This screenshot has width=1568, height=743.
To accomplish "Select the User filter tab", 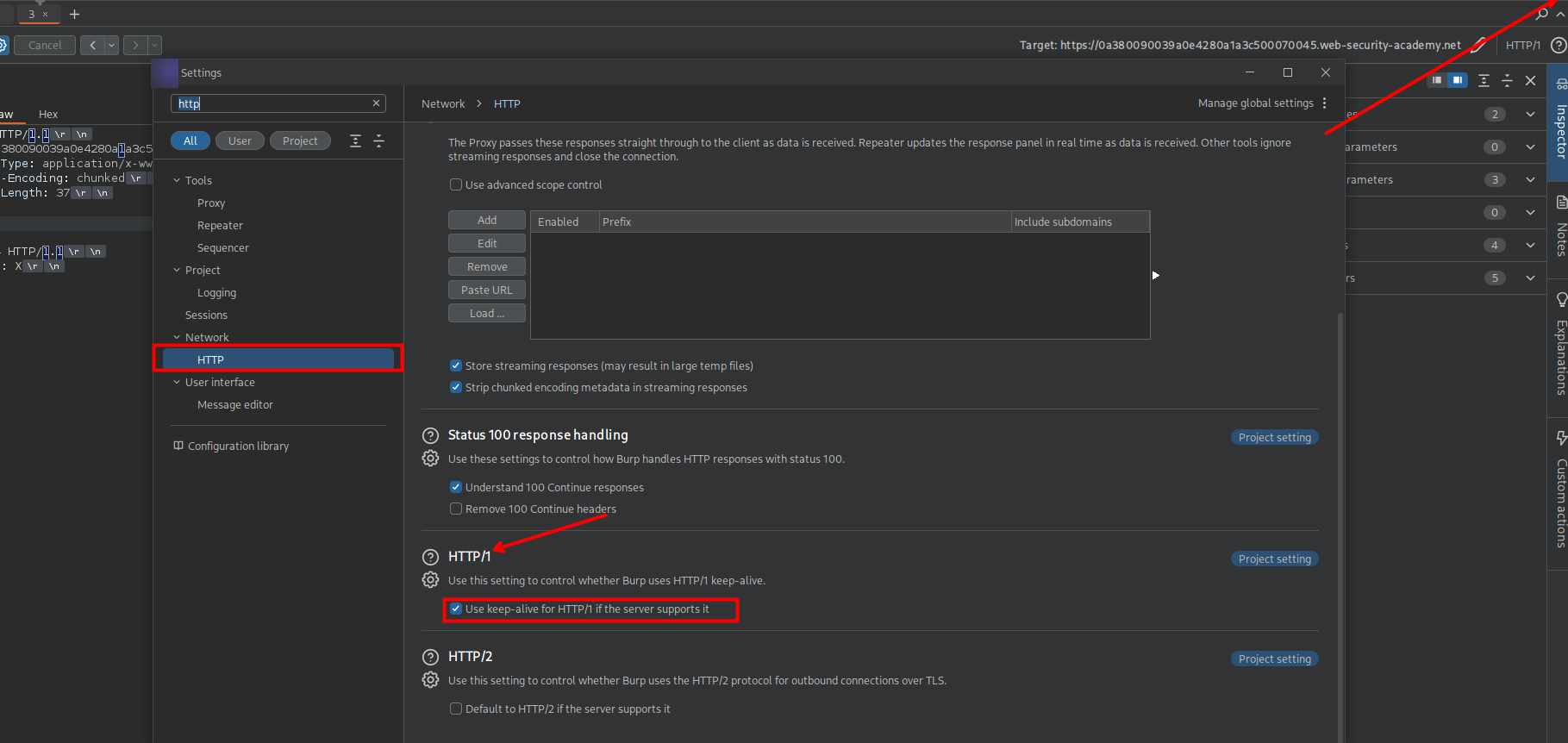I will click(240, 141).
